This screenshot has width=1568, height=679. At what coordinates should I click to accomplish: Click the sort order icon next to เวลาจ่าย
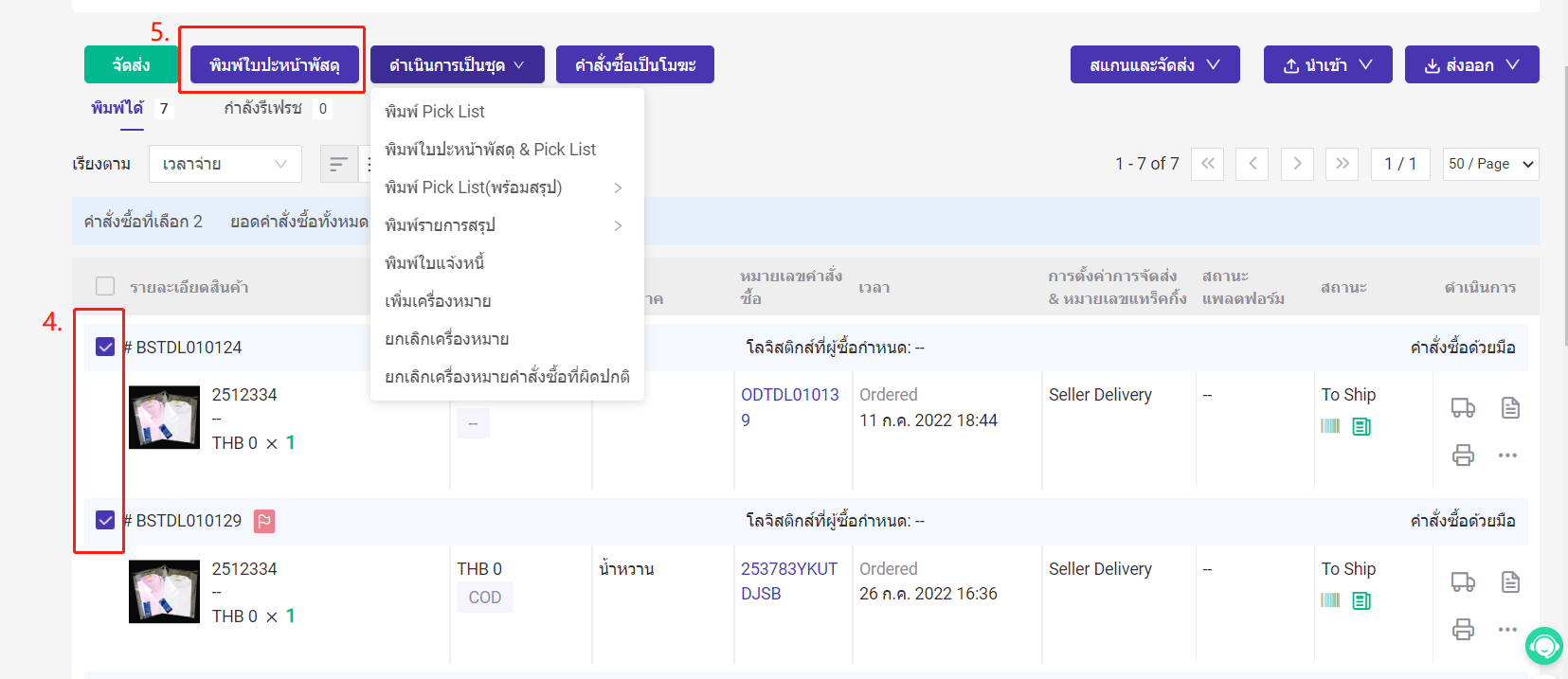pyautogui.click(x=338, y=164)
